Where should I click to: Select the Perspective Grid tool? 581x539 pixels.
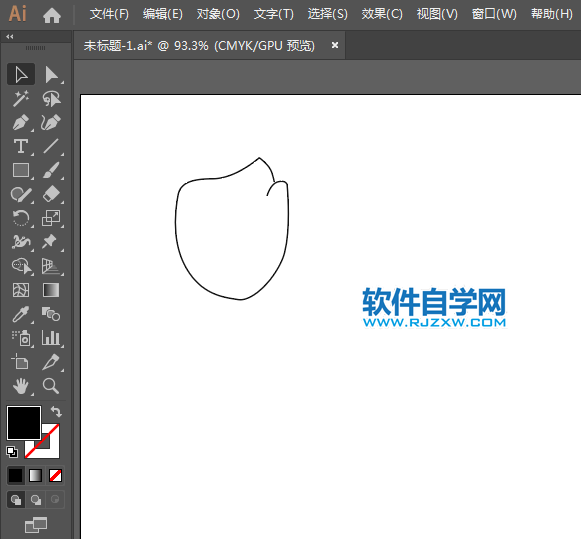[51, 266]
